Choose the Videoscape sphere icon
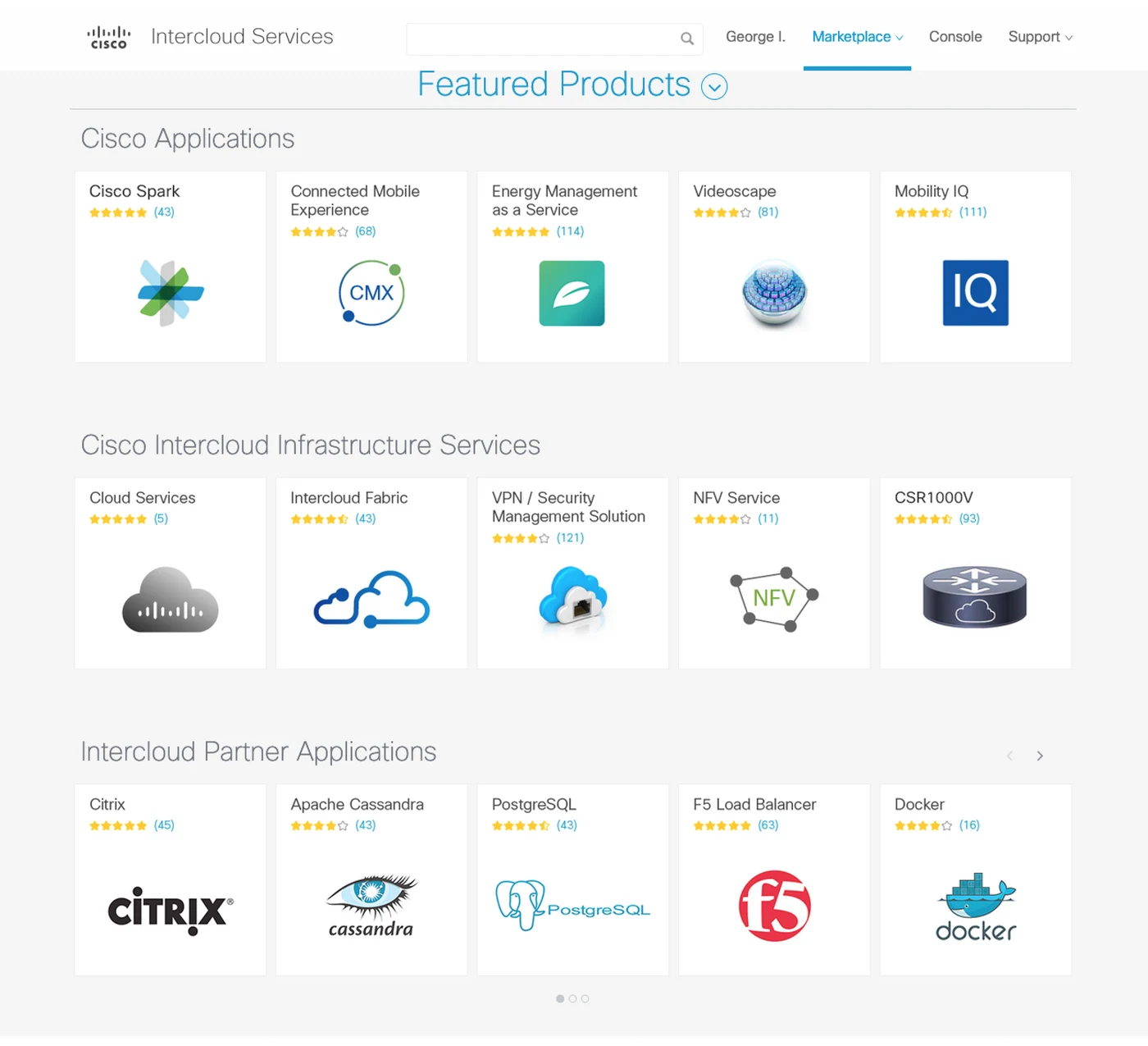Image resolution: width=1148 pixels, height=1046 pixels. pyautogui.click(x=774, y=293)
